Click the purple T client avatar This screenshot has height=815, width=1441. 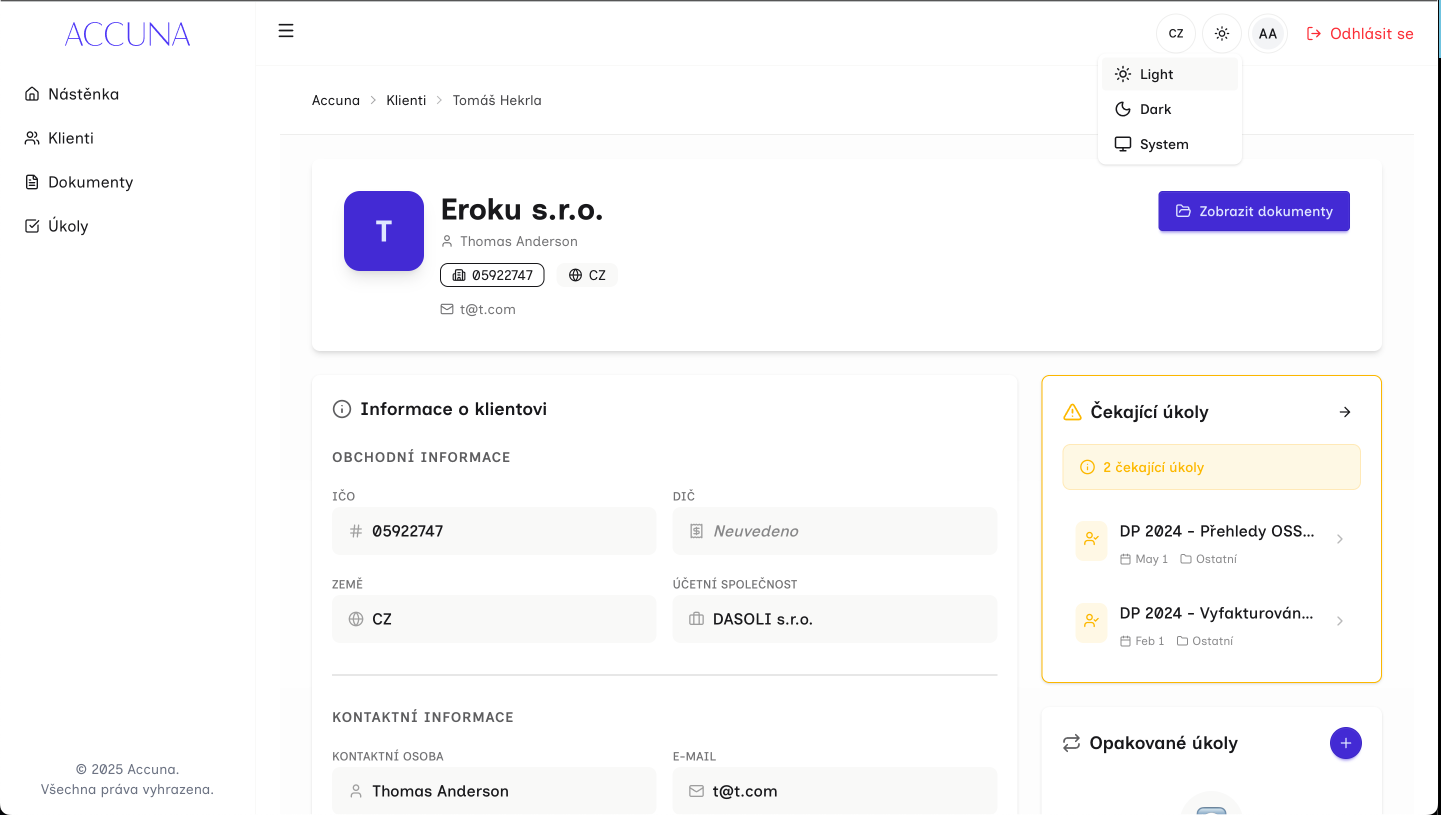pyautogui.click(x=384, y=231)
